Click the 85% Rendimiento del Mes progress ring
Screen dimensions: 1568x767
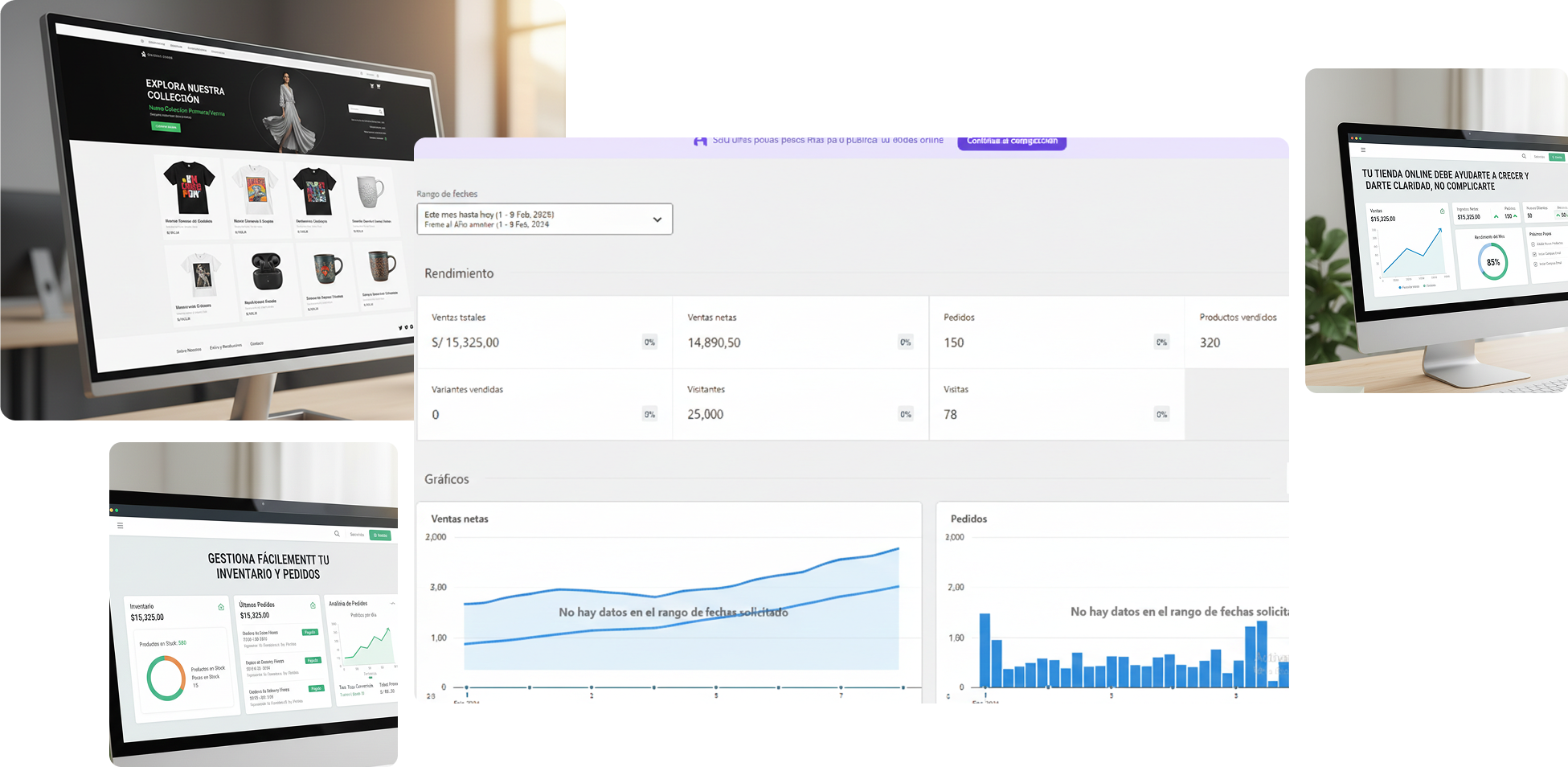tap(1492, 262)
